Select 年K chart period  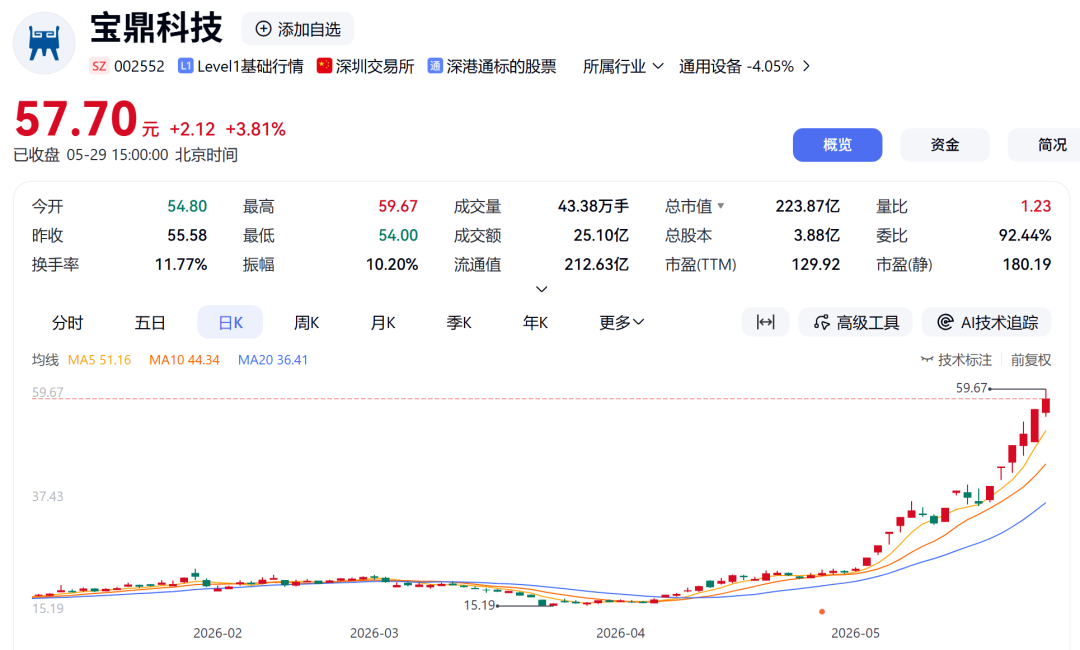pyautogui.click(x=535, y=322)
